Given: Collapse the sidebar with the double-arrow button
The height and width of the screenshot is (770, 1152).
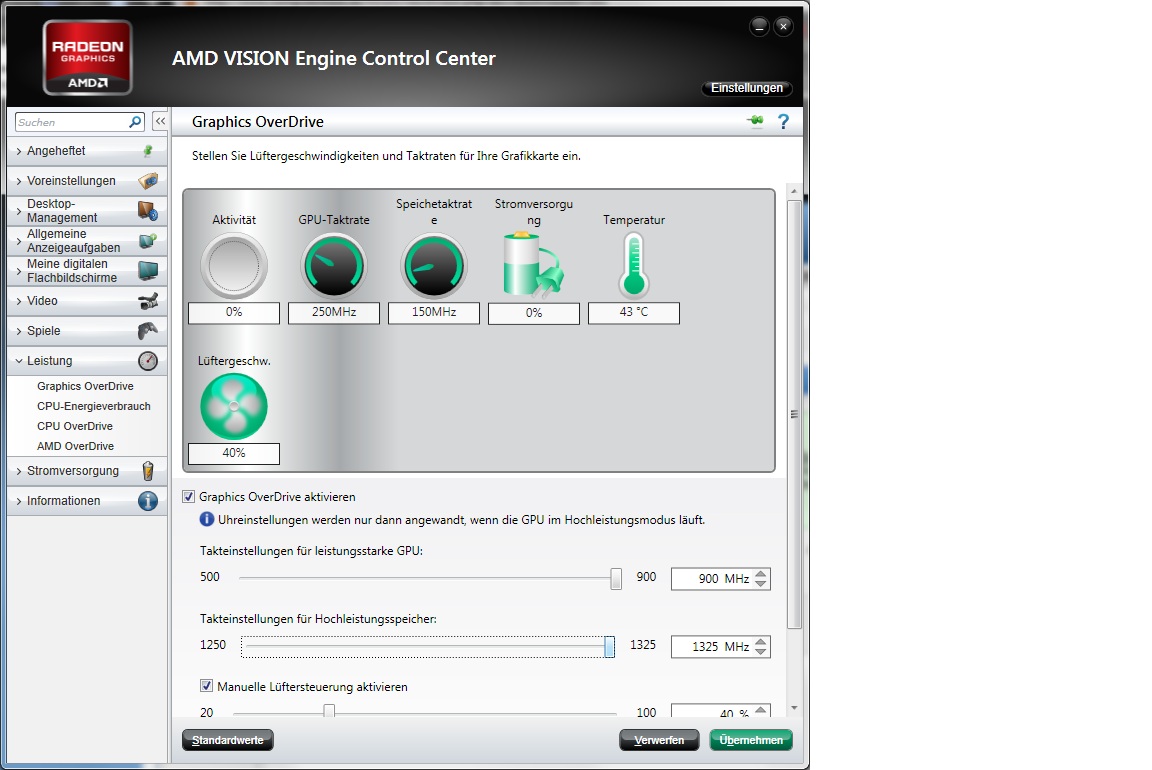Looking at the screenshot, I should pos(160,121).
